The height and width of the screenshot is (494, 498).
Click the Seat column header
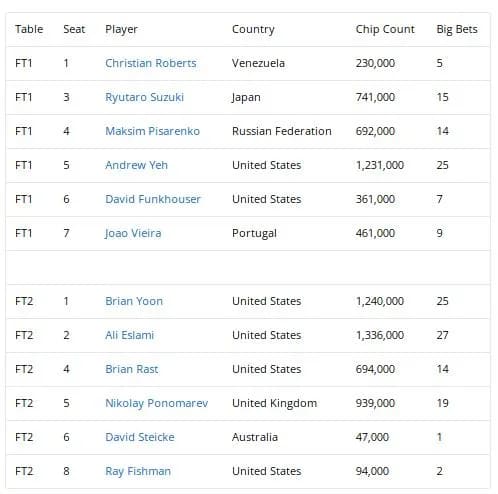74,29
